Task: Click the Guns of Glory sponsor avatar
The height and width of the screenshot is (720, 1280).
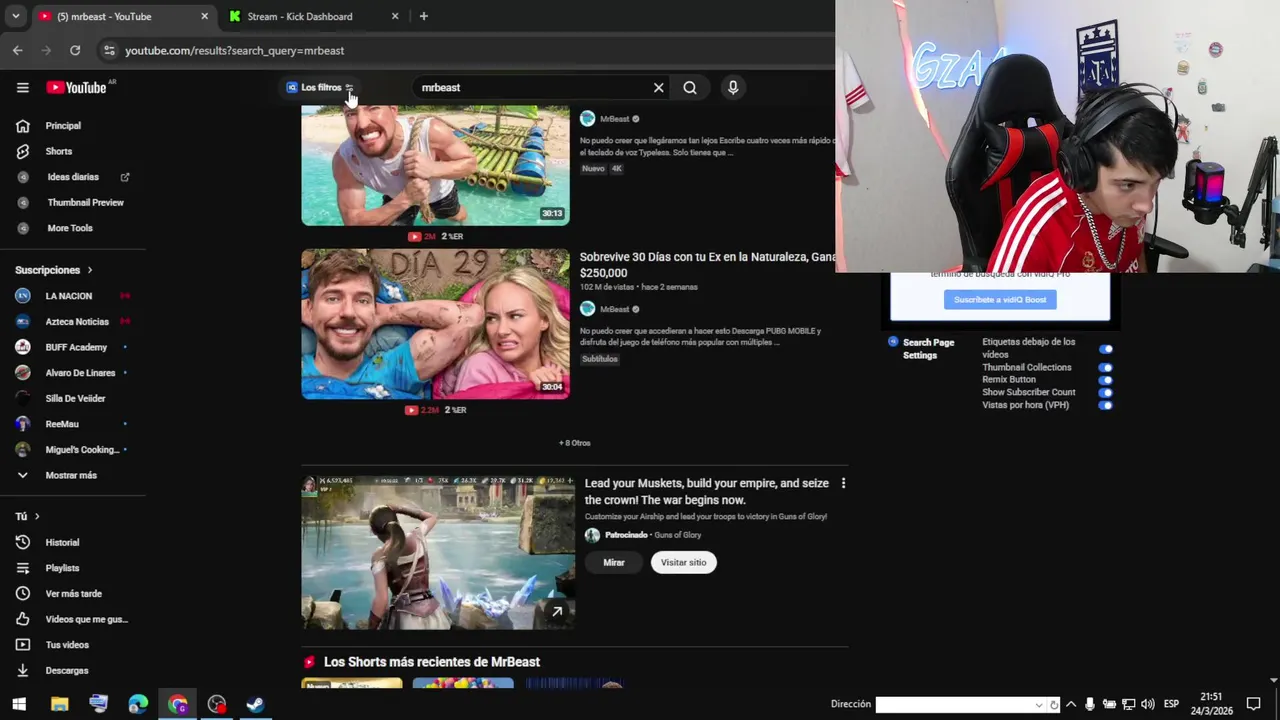Action: click(x=592, y=535)
